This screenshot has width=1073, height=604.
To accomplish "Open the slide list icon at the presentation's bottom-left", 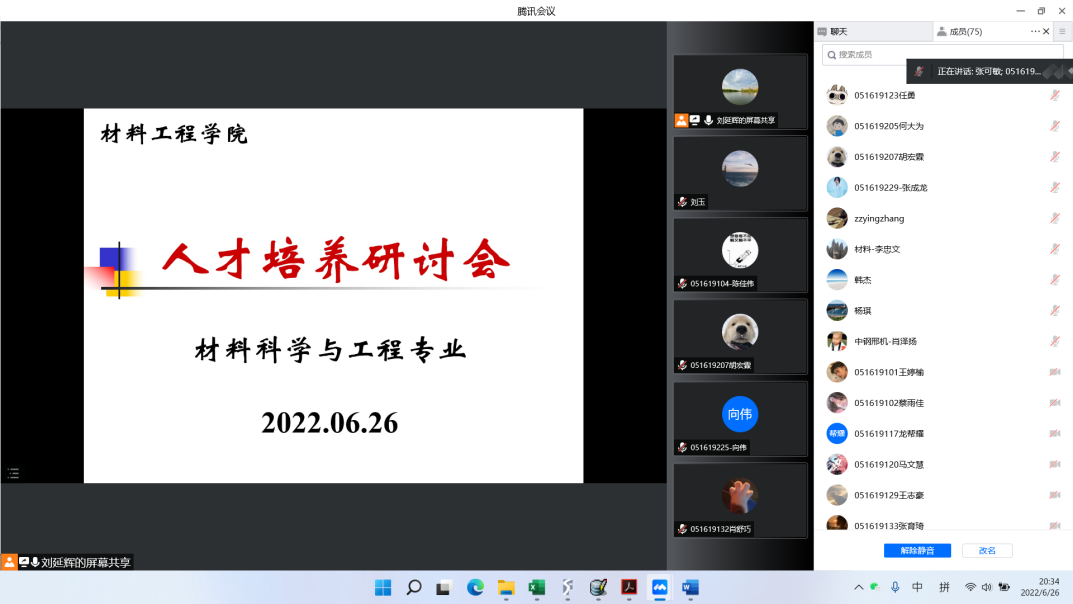I will tap(13, 473).
